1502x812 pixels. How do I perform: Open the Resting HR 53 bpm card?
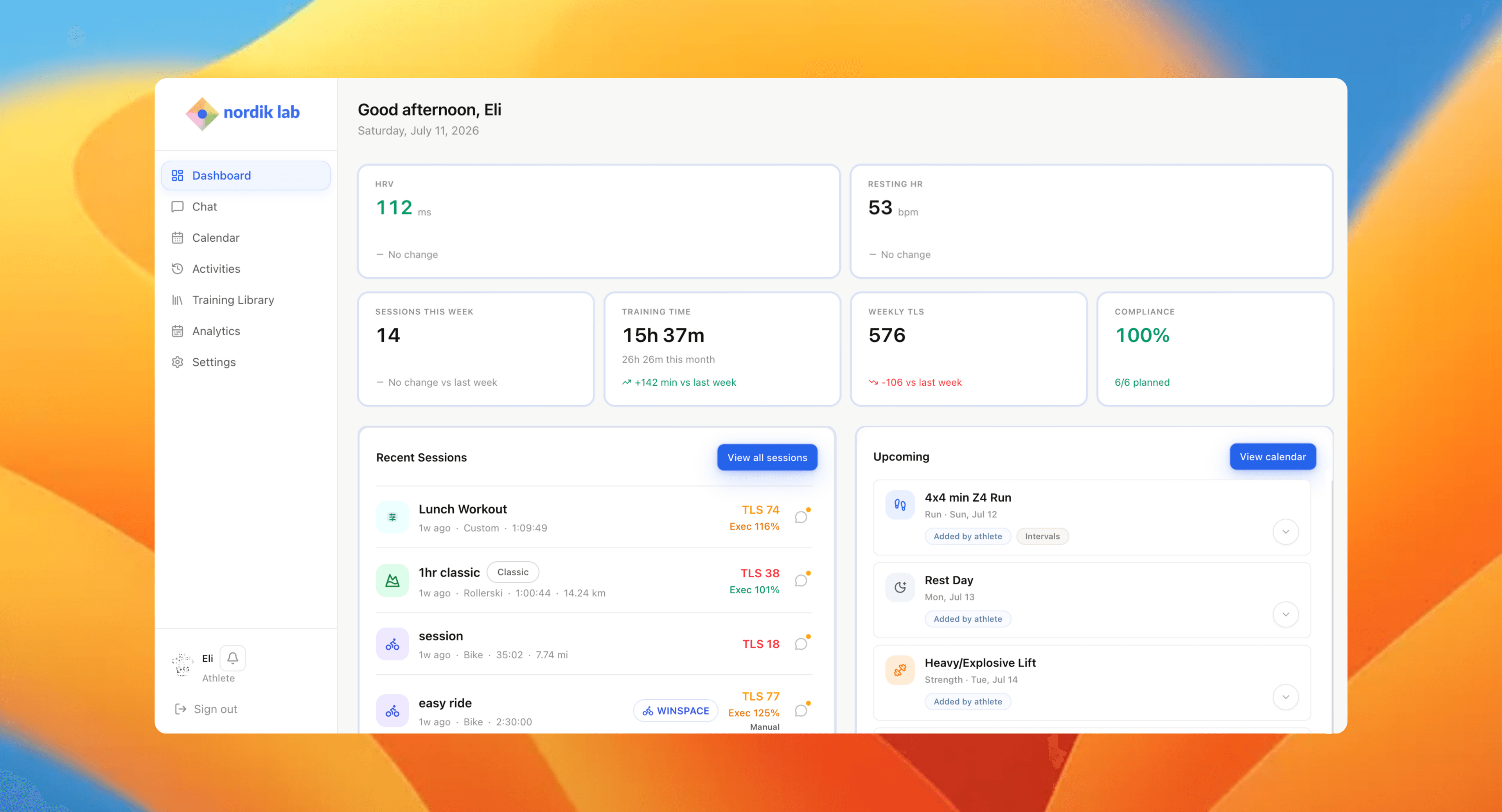click(1091, 221)
